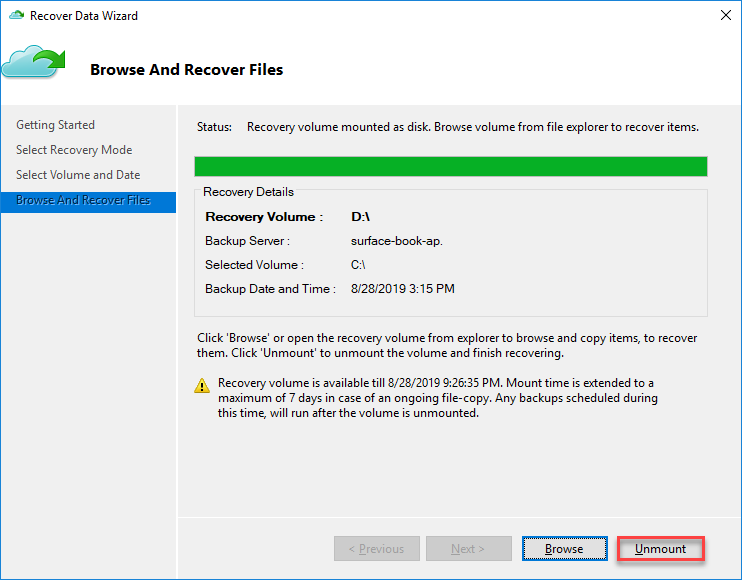Select the Getting Started step
This screenshot has height=580, width=742.
tap(55, 125)
